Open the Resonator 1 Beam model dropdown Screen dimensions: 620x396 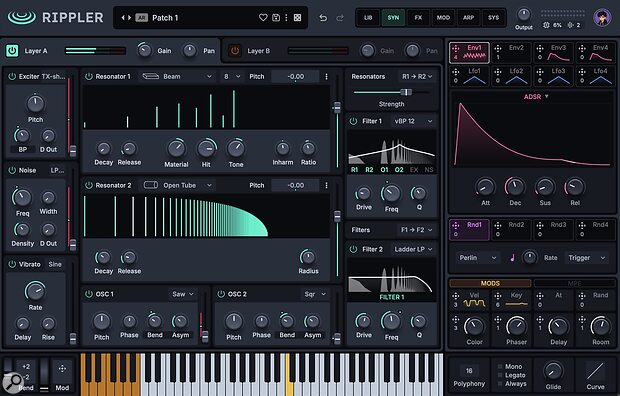pyautogui.click(x=178, y=76)
